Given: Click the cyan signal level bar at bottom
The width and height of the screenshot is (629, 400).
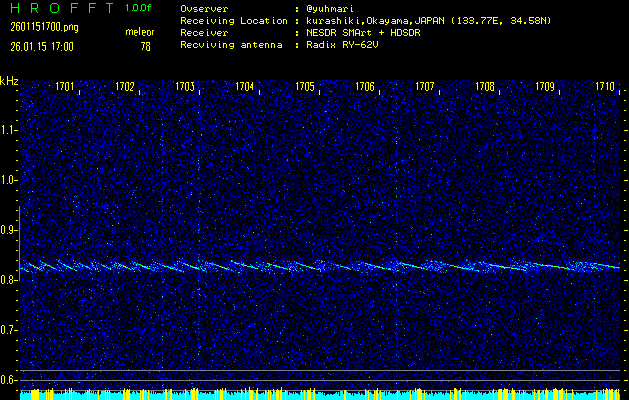Looking at the screenshot, I should click(x=320, y=396).
